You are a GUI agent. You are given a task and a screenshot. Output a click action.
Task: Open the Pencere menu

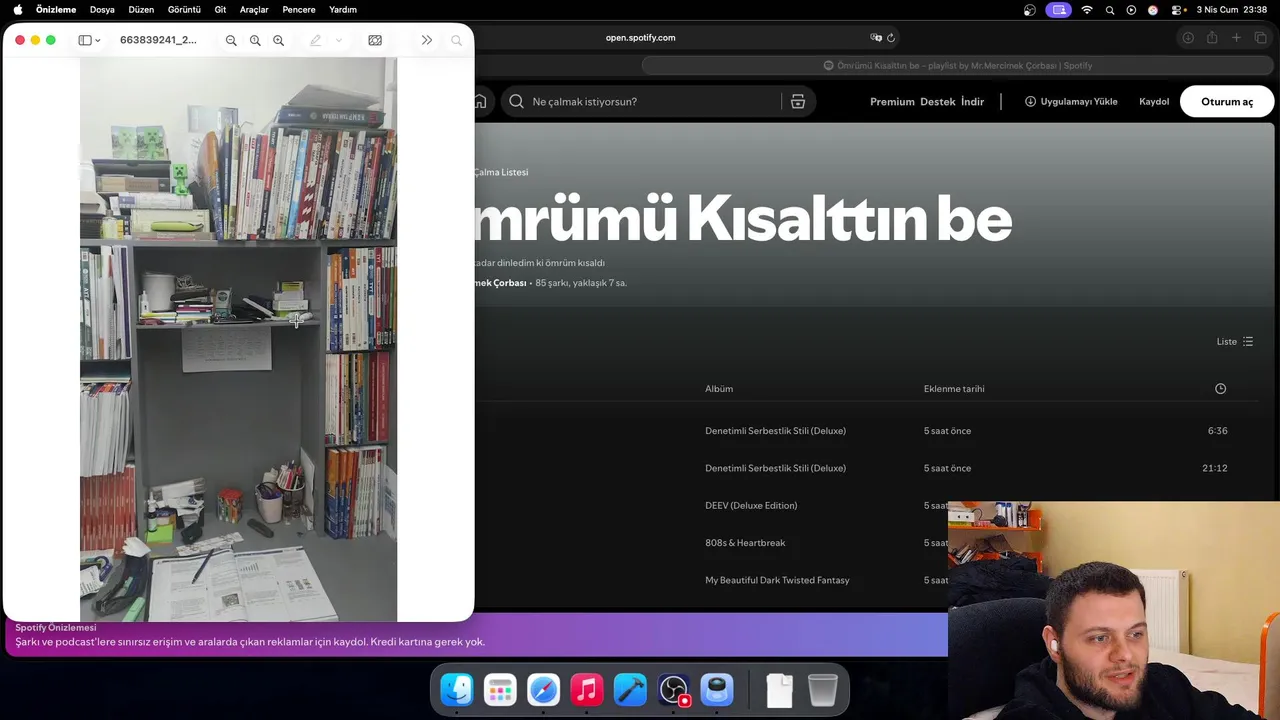[299, 9]
